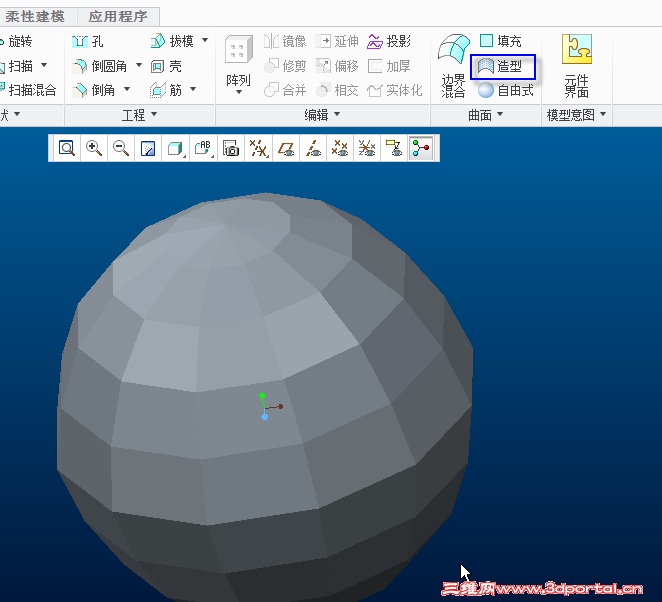Select the 扫描 (Sweep) tool

tap(16, 66)
